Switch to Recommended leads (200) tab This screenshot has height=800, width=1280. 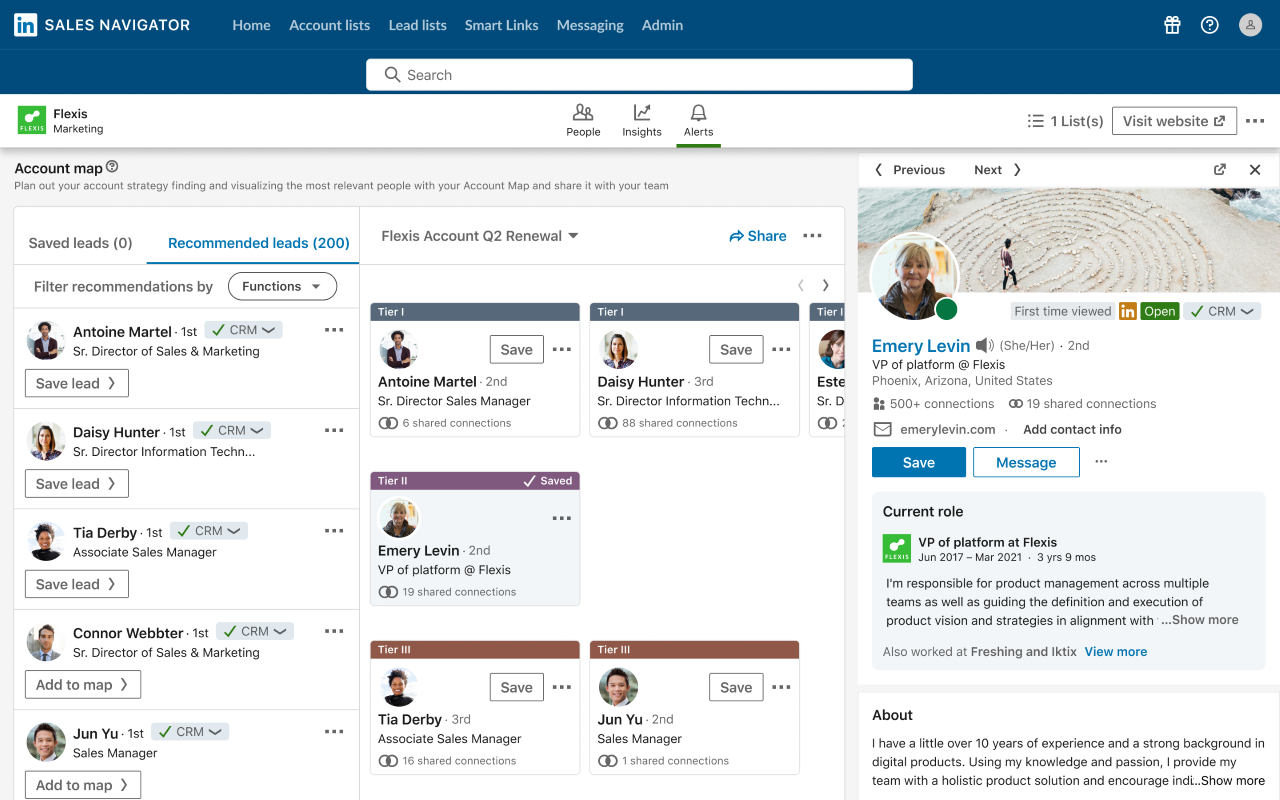259,243
